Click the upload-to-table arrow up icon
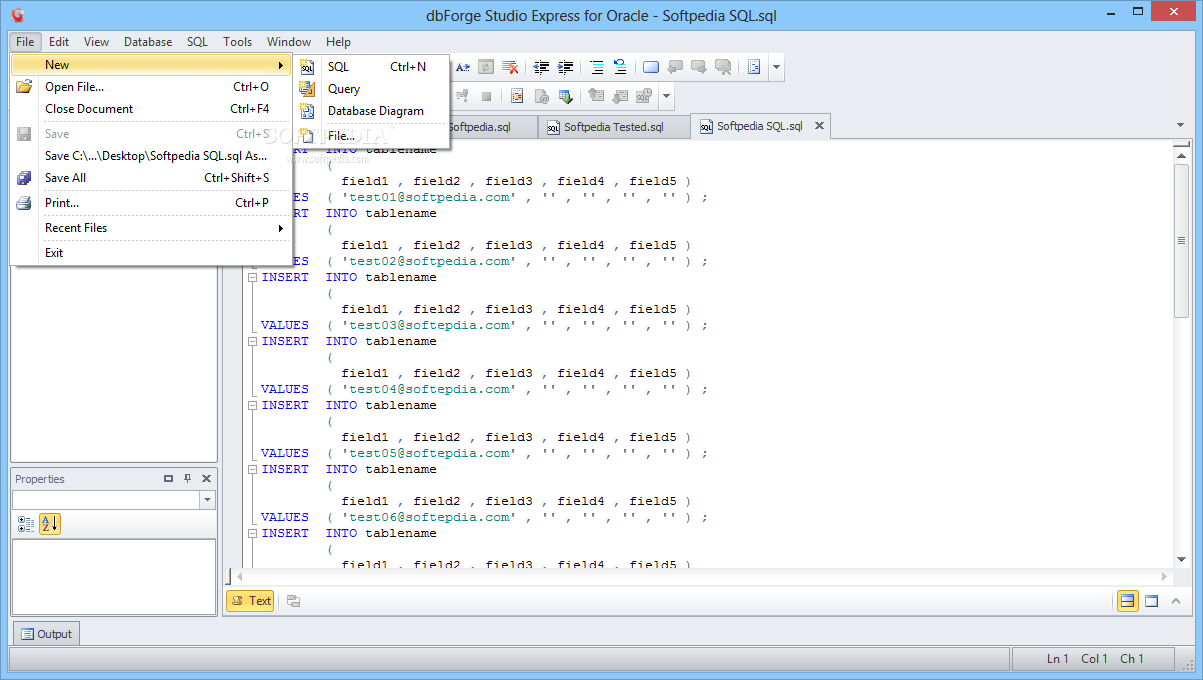The height and width of the screenshot is (680, 1203). (x=597, y=96)
